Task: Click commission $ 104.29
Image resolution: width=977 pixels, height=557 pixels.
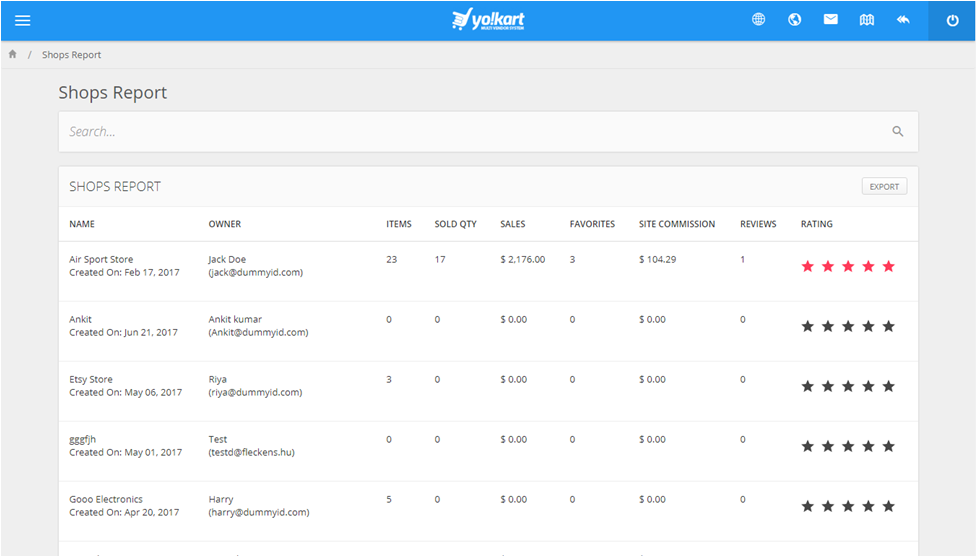Action: click(657, 259)
